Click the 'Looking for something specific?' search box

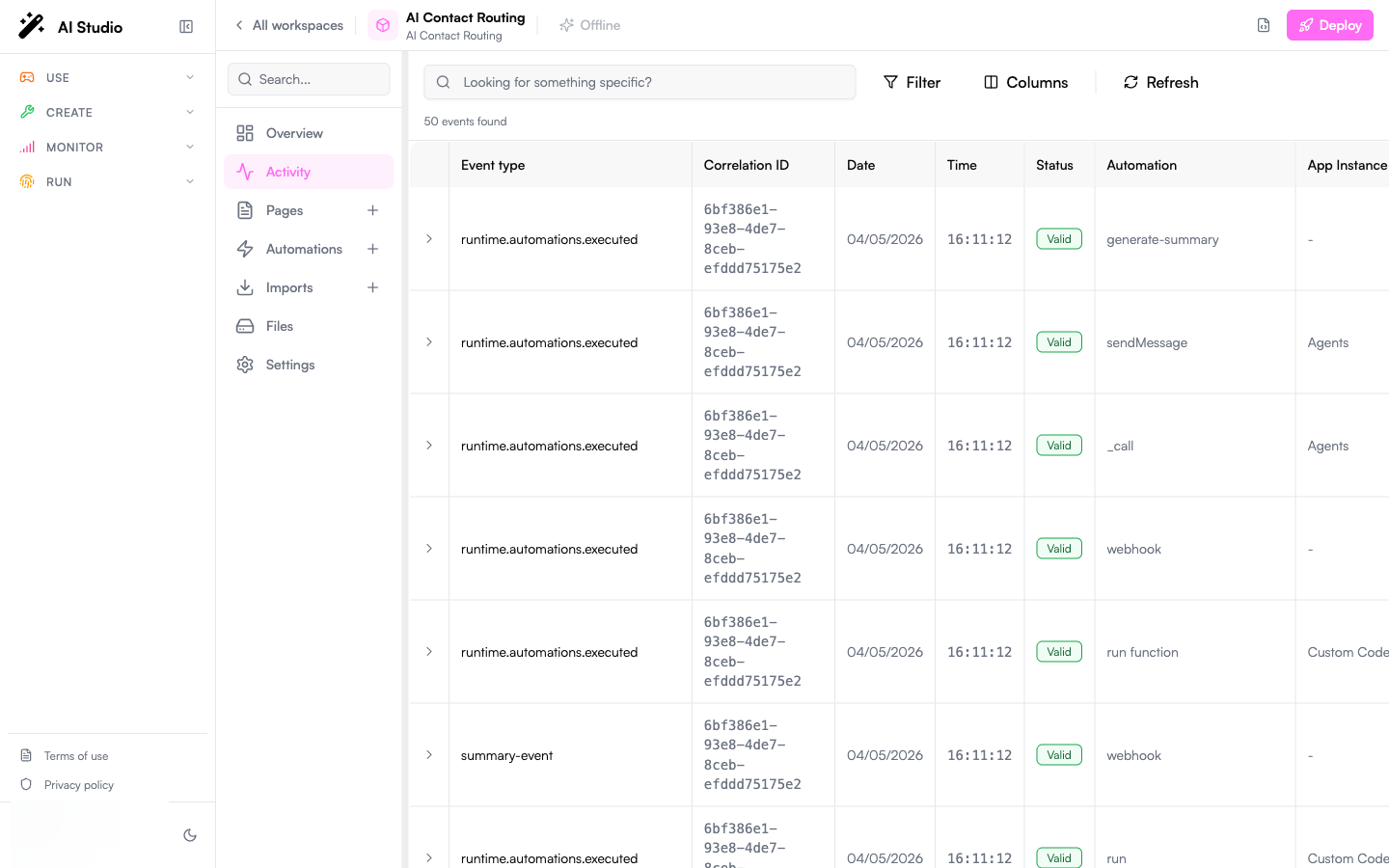640,82
